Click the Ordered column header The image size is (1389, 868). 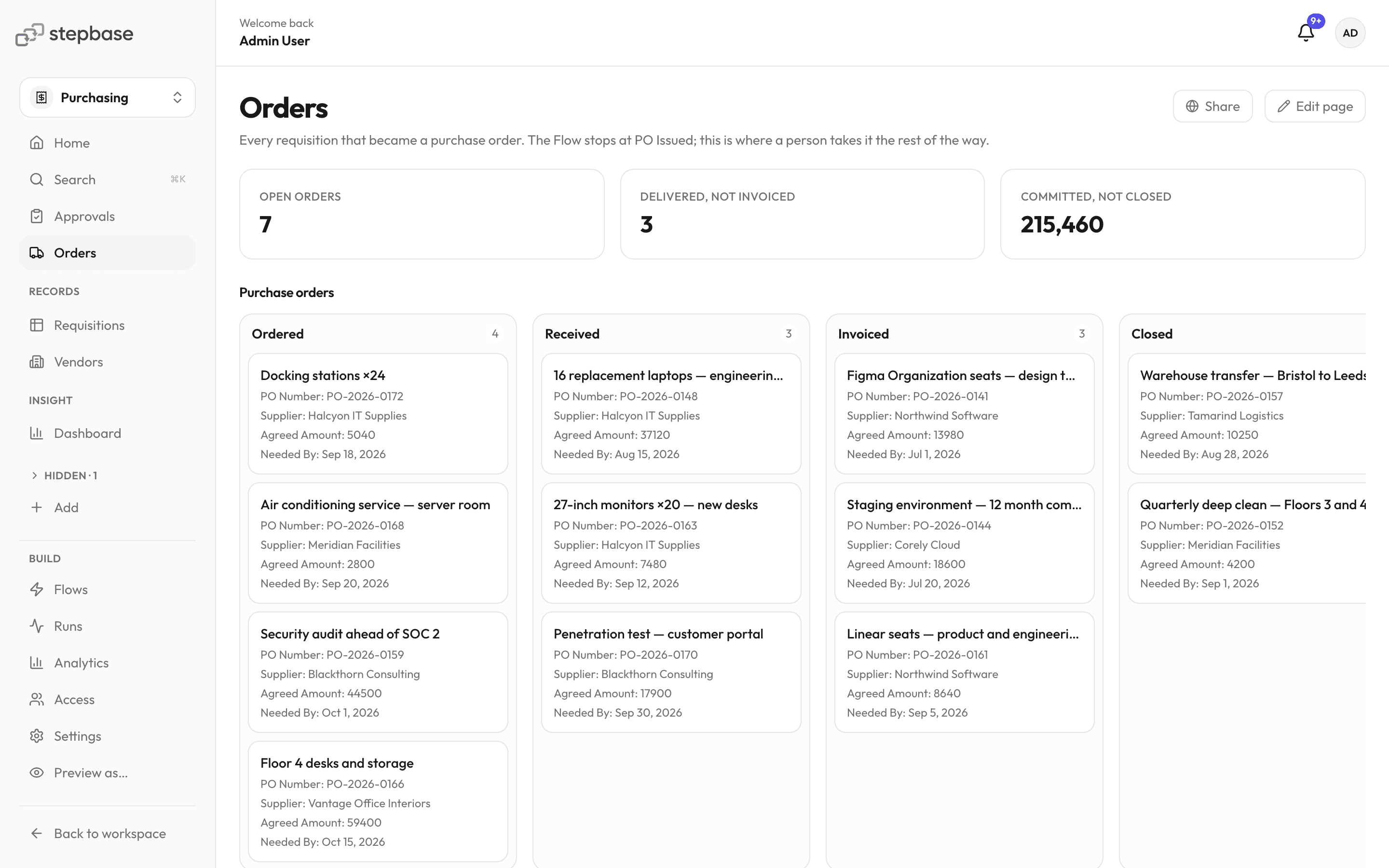click(x=278, y=334)
